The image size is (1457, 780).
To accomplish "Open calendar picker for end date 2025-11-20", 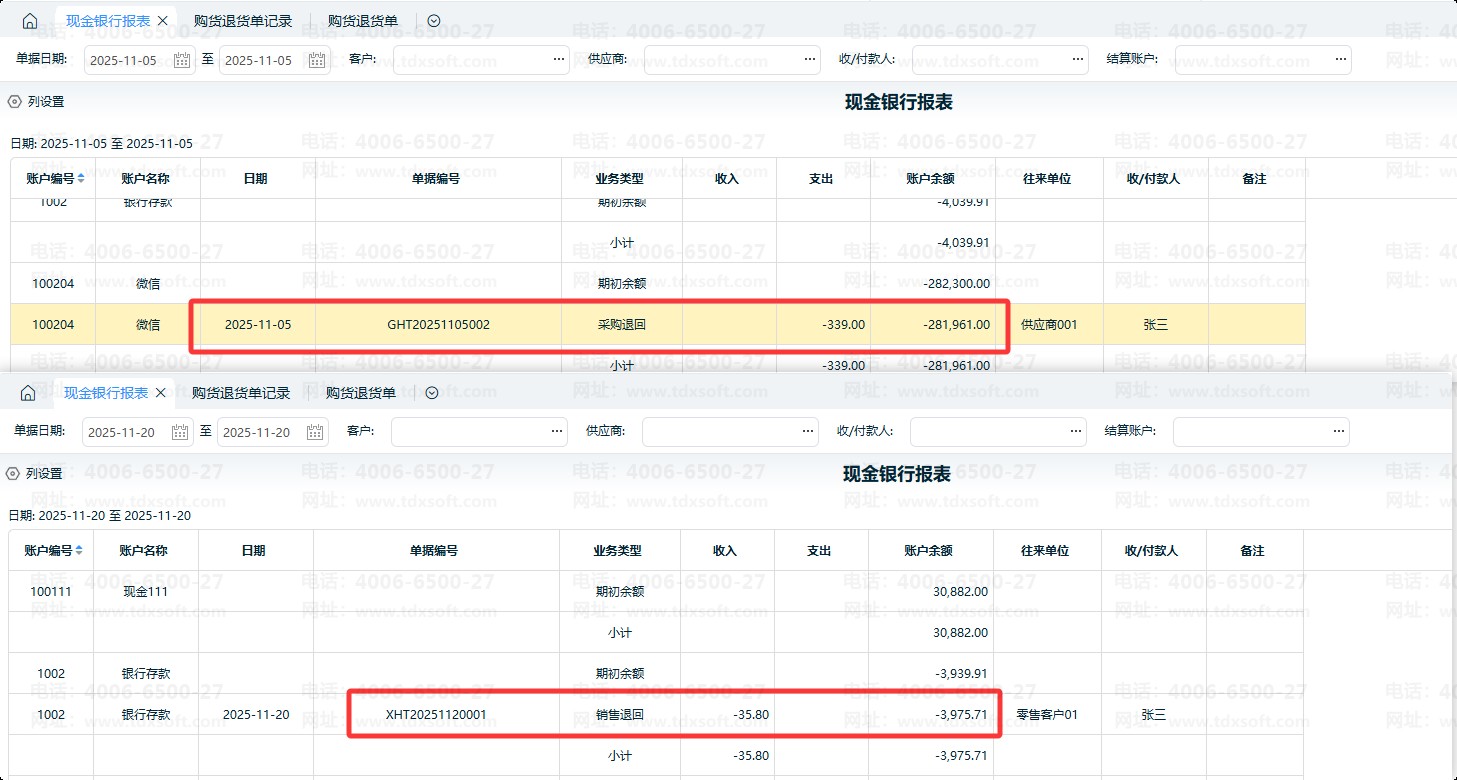I will pos(315,432).
